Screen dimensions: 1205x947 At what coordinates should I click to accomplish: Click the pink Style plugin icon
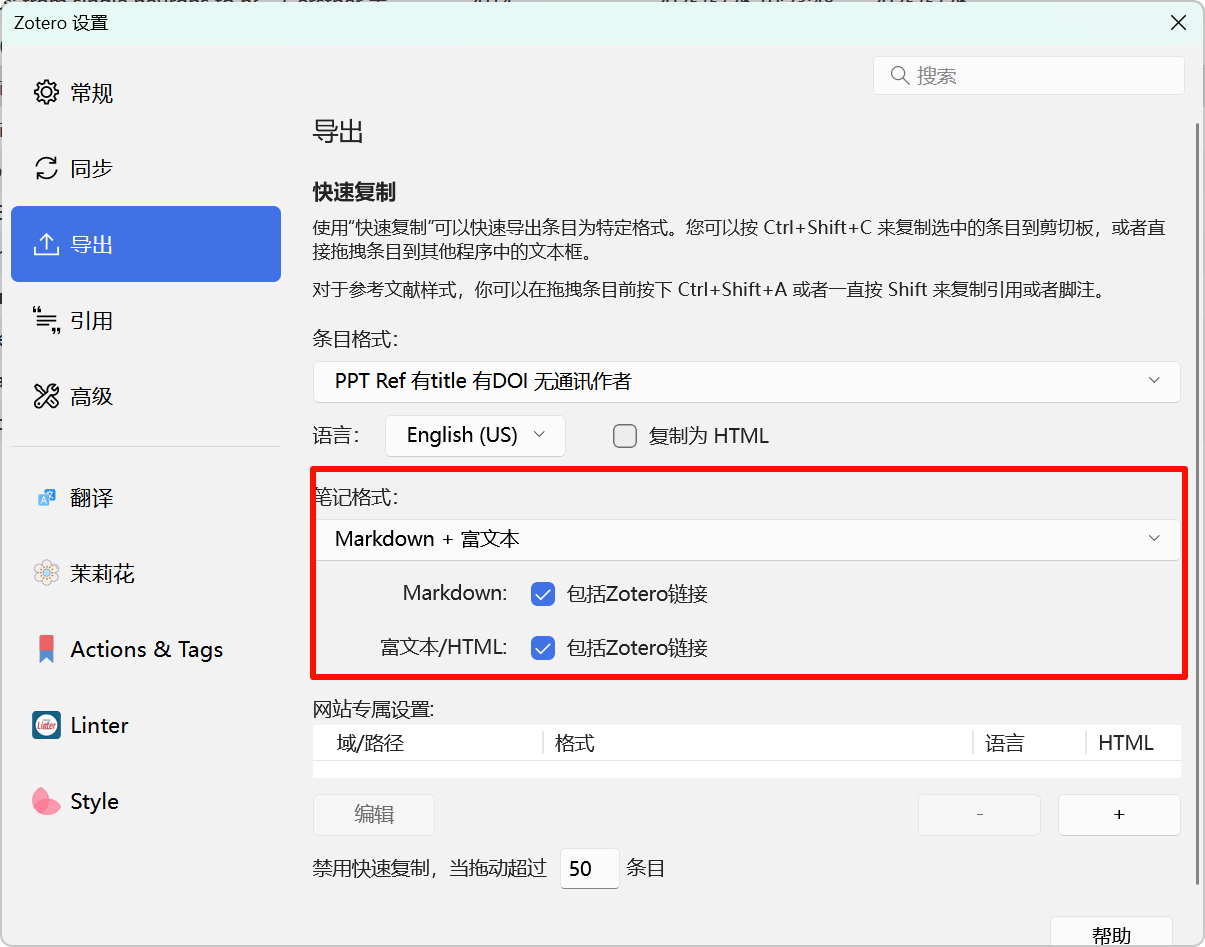point(46,801)
